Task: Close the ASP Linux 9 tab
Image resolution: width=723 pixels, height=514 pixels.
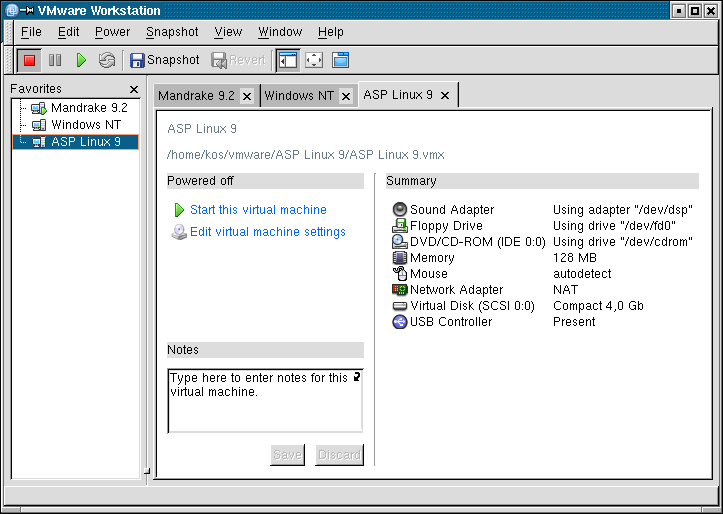Action: tap(445, 95)
